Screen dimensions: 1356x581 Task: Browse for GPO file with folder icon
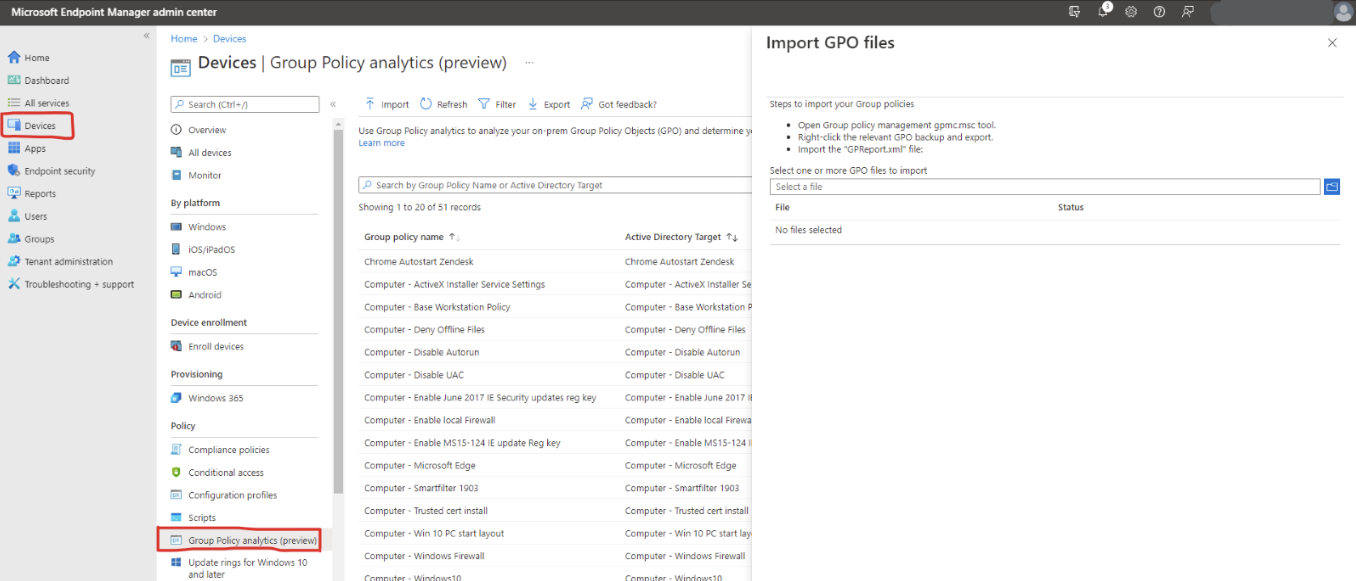pos(1332,186)
